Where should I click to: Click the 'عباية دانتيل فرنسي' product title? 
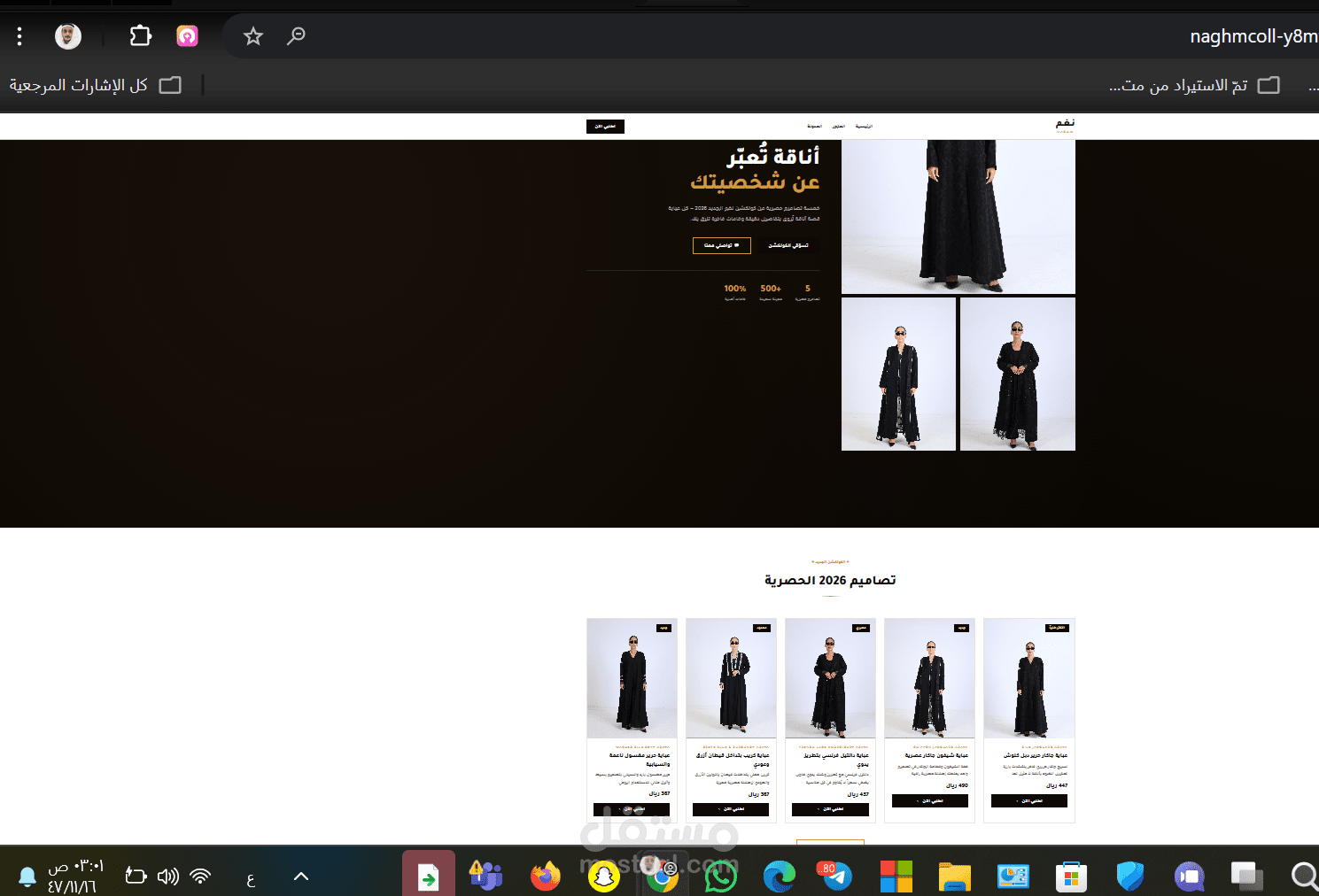click(836, 759)
